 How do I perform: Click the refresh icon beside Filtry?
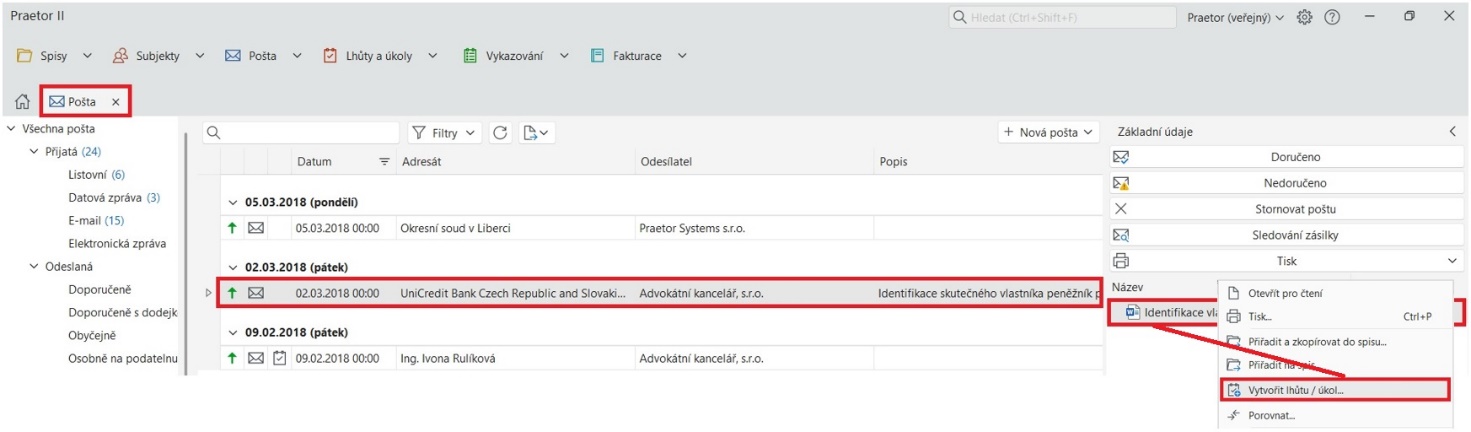pyautogui.click(x=501, y=133)
